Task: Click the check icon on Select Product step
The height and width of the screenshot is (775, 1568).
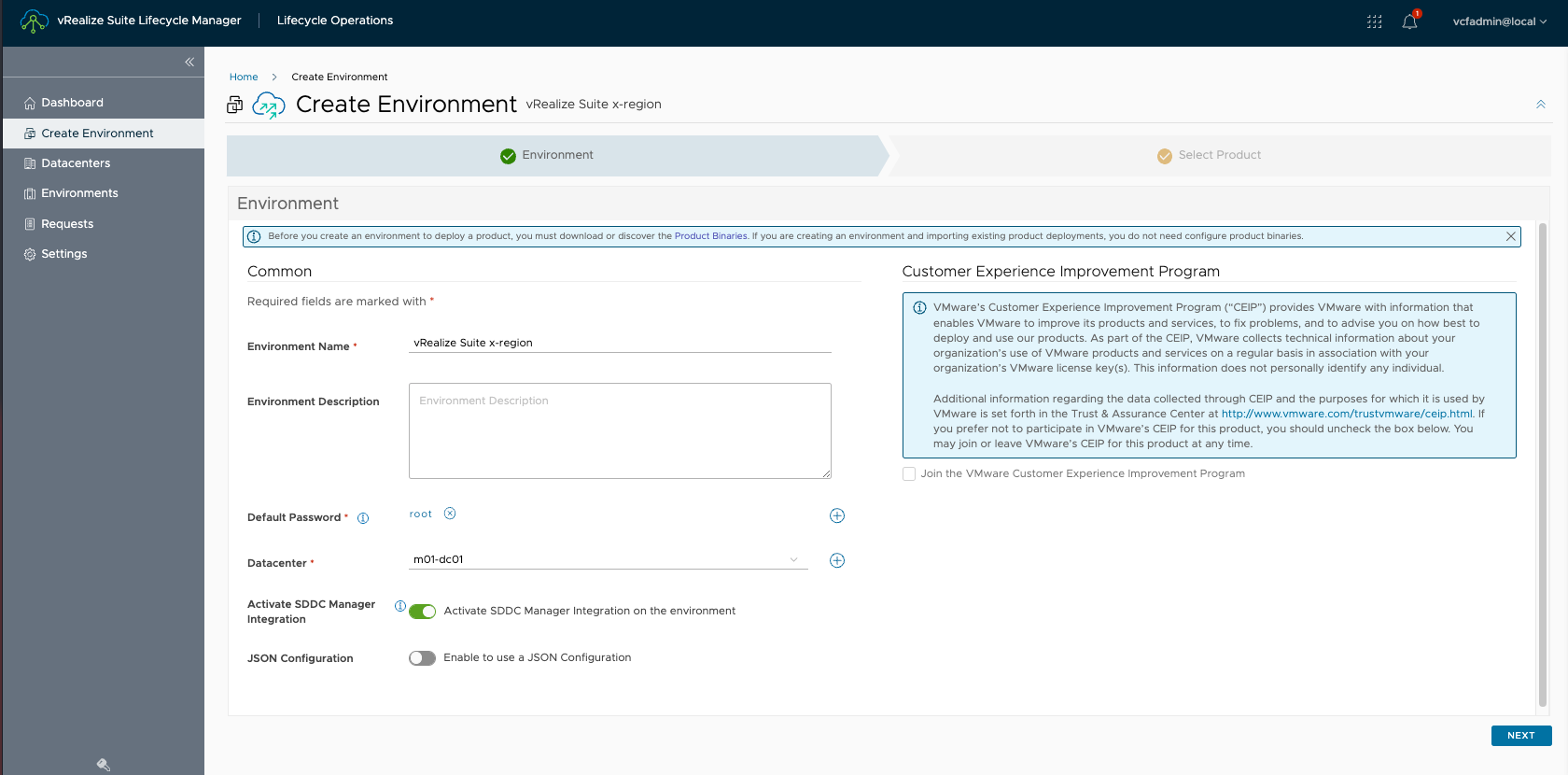Action: (1165, 156)
